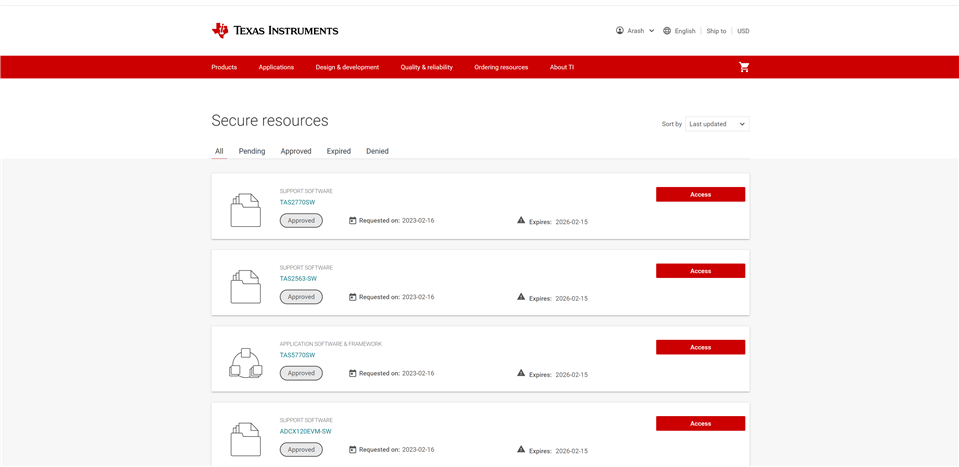Screen dimensions: 959x467
Task: Click the ADCX120EVM-SW folder icon
Action: click(x=245, y=439)
